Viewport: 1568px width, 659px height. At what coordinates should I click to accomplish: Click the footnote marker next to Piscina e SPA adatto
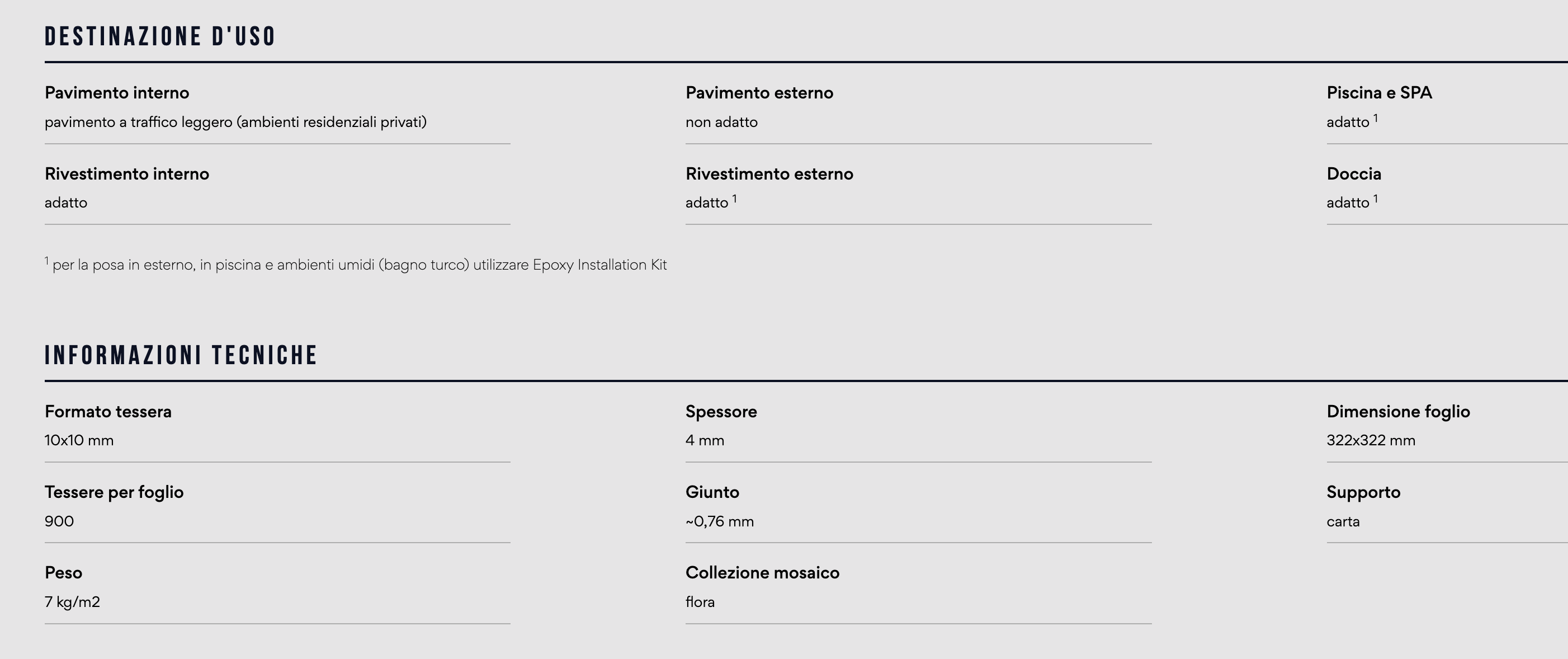(1375, 118)
